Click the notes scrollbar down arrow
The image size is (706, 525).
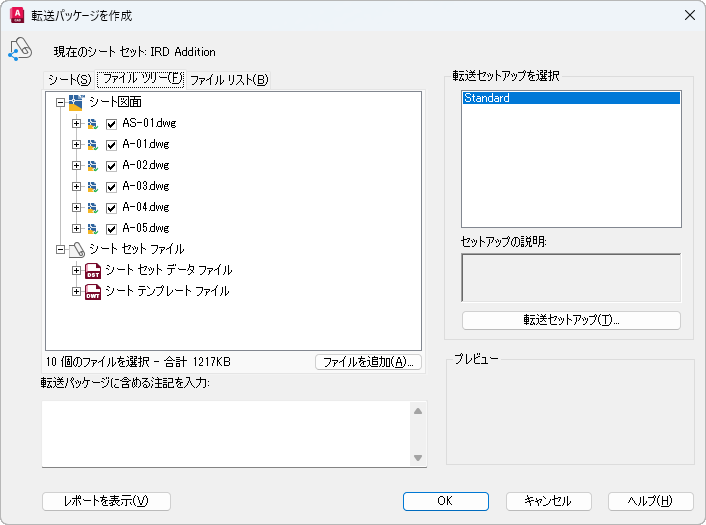(x=418, y=457)
